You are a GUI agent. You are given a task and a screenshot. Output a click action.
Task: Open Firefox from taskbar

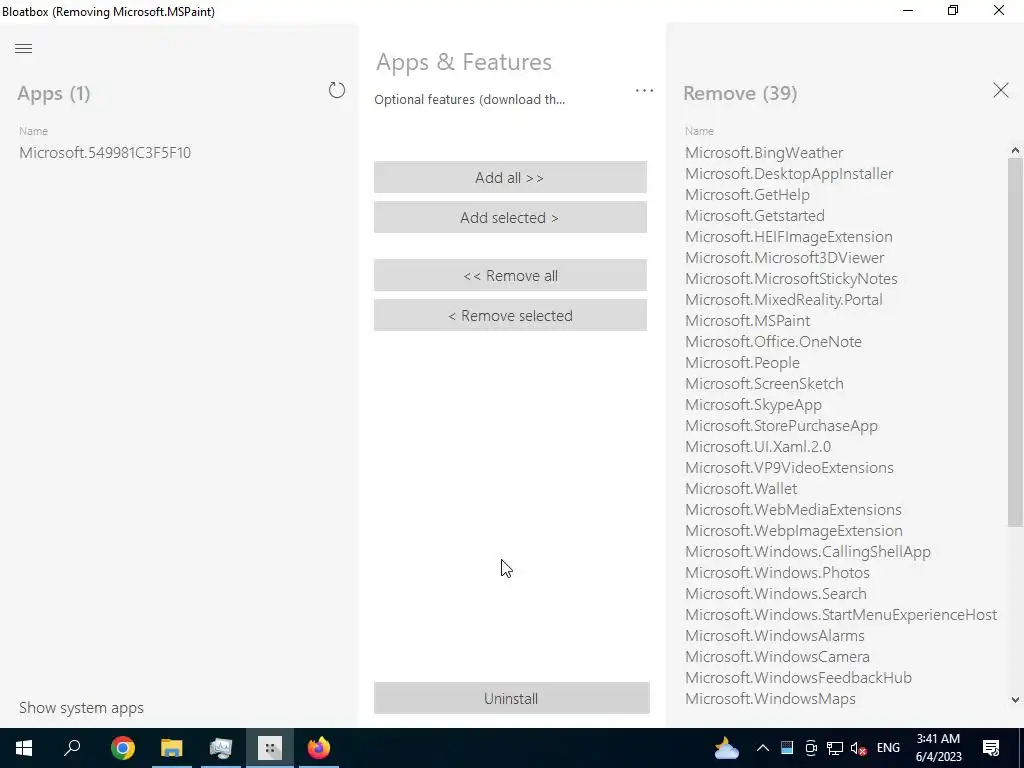click(x=319, y=748)
